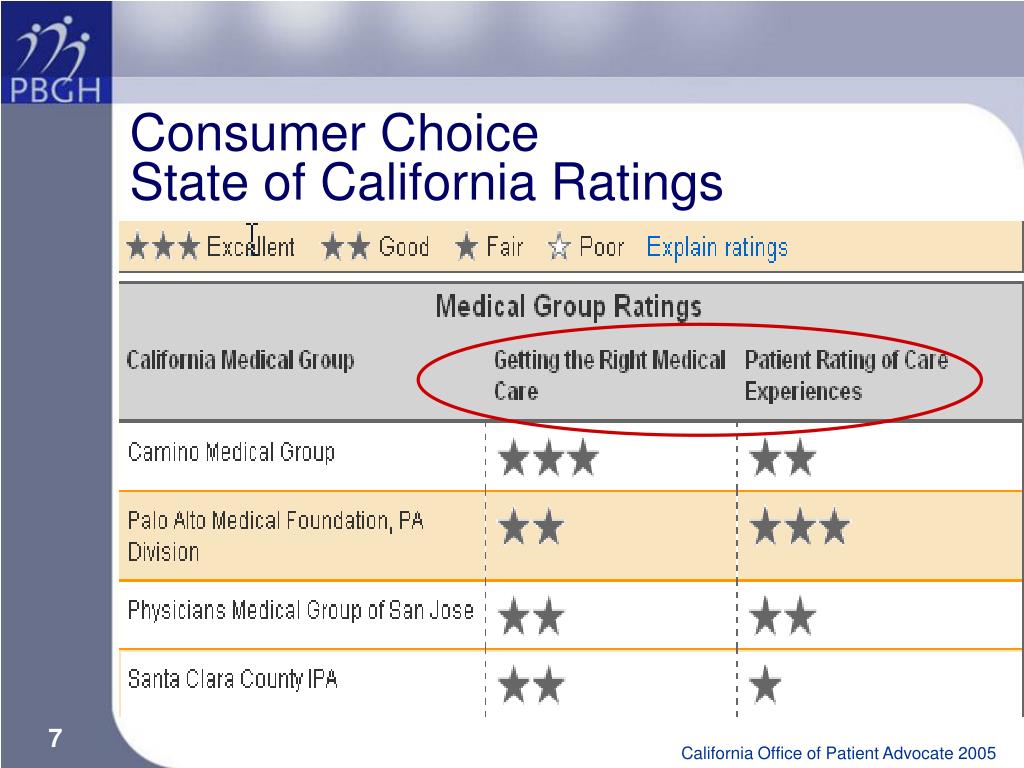Click California Medical Group column header

tap(240, 360)
